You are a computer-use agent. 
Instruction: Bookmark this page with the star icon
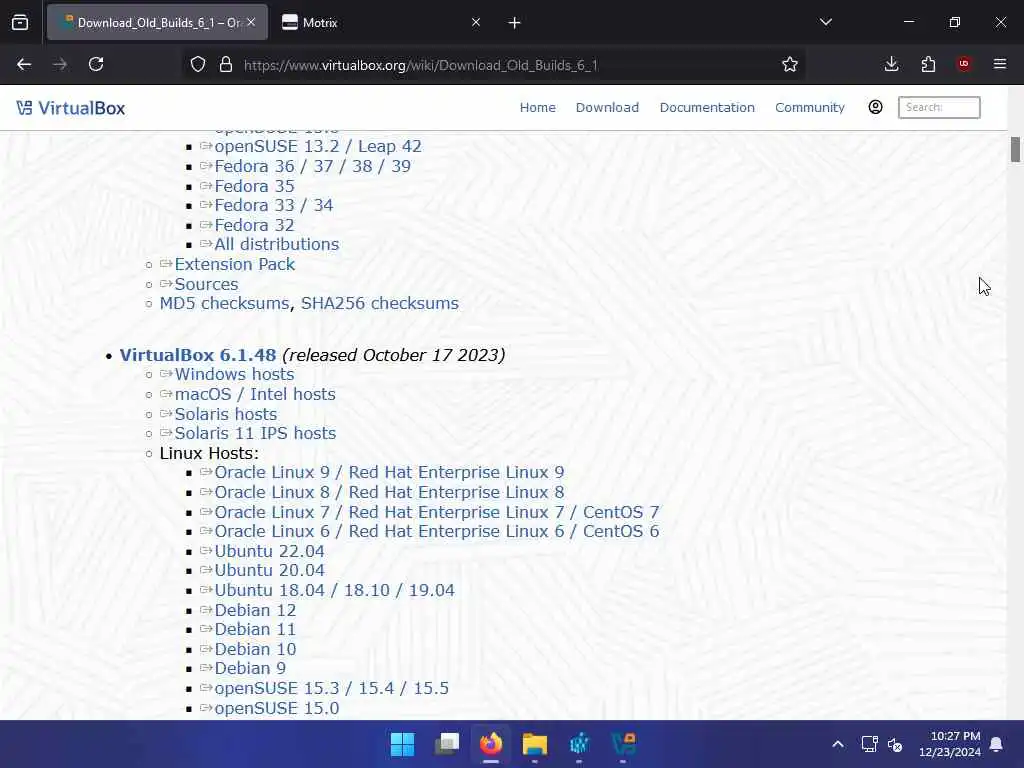pos(790,64)
